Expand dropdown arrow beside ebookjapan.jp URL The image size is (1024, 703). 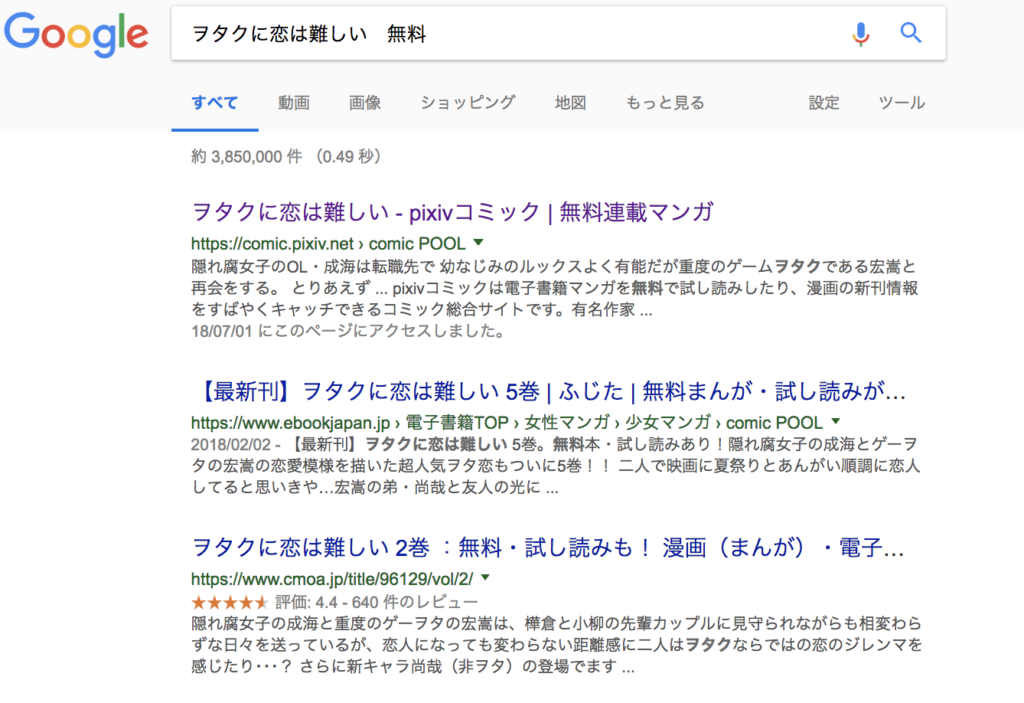coord(836,421)
